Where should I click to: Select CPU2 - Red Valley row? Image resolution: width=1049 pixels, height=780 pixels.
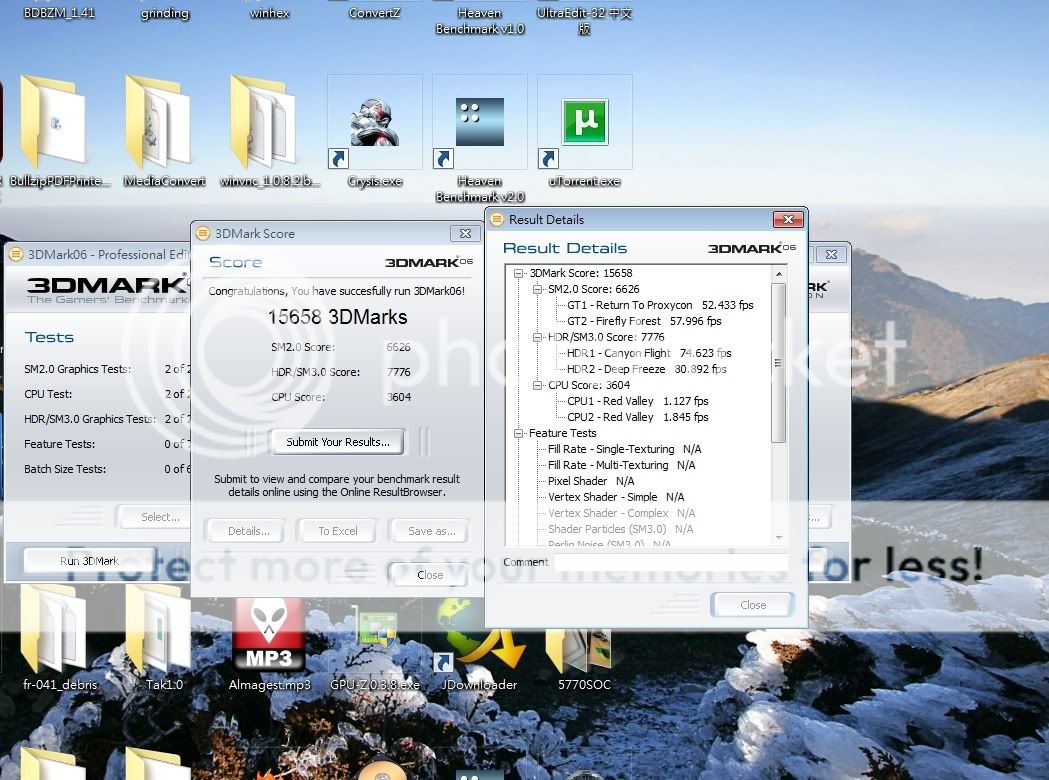tap(638, 417)
